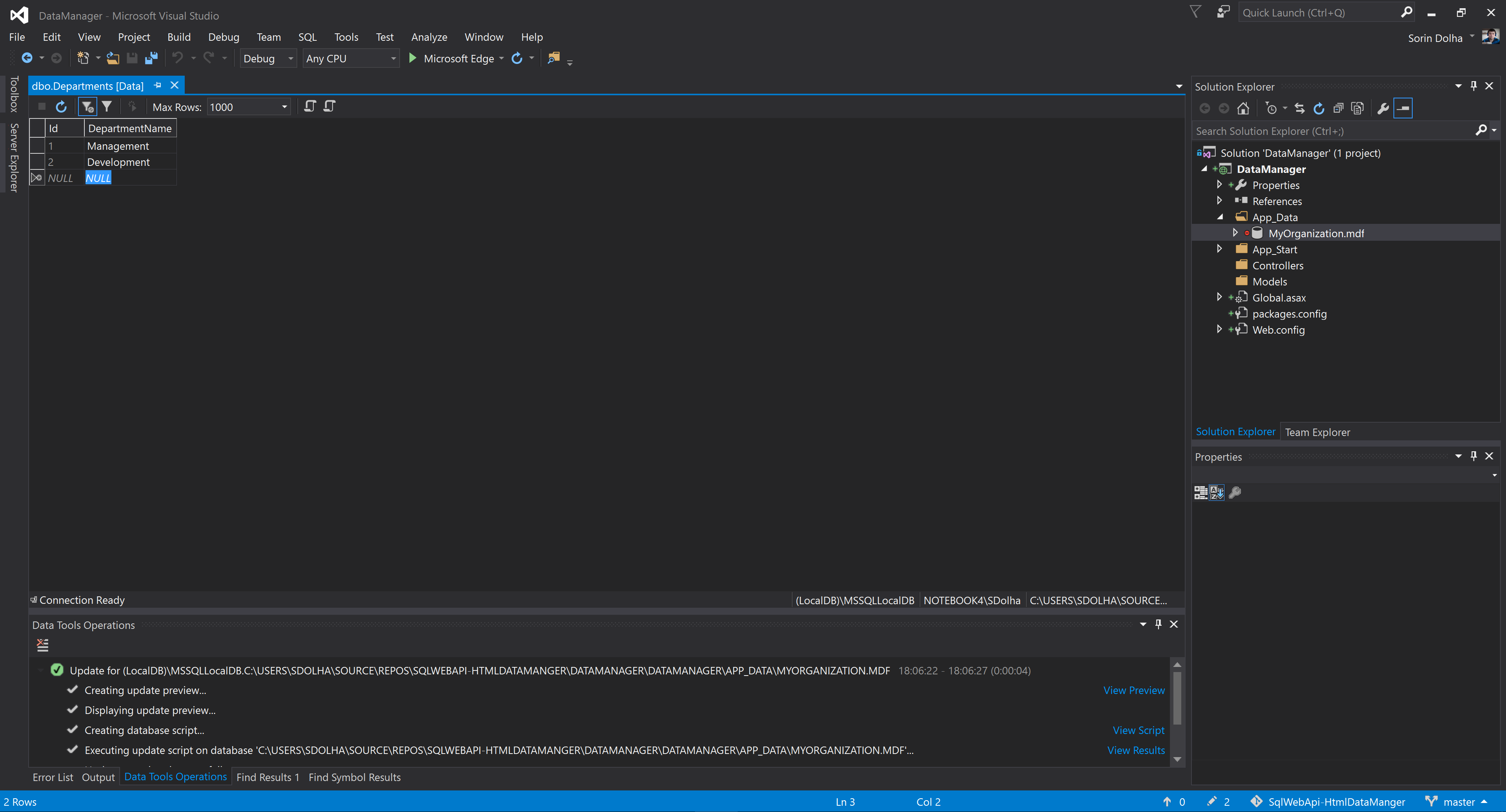Open Properties wrench in Solution Explorer toolbar
1506x812 pixels.
[x=1382, y=109]
